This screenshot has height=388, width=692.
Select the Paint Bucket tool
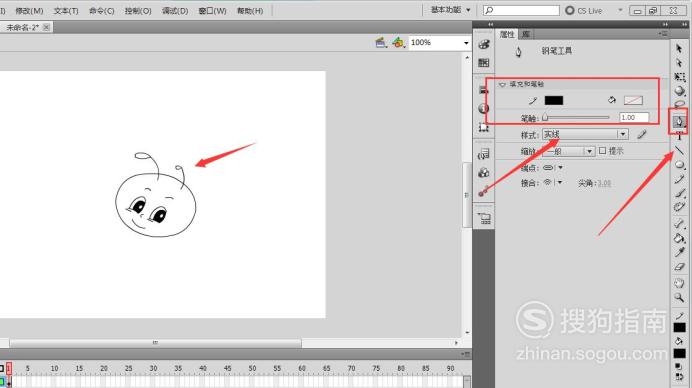pos(679,238)
